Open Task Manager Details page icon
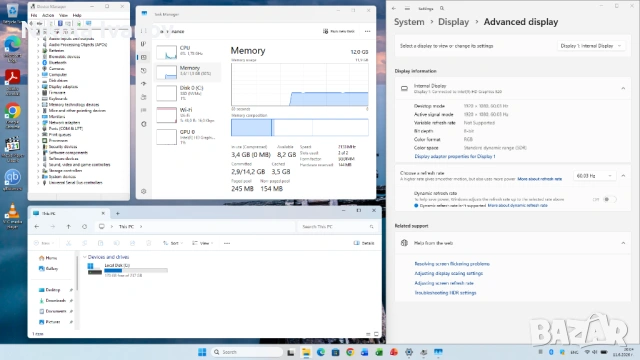 point(144,110)
